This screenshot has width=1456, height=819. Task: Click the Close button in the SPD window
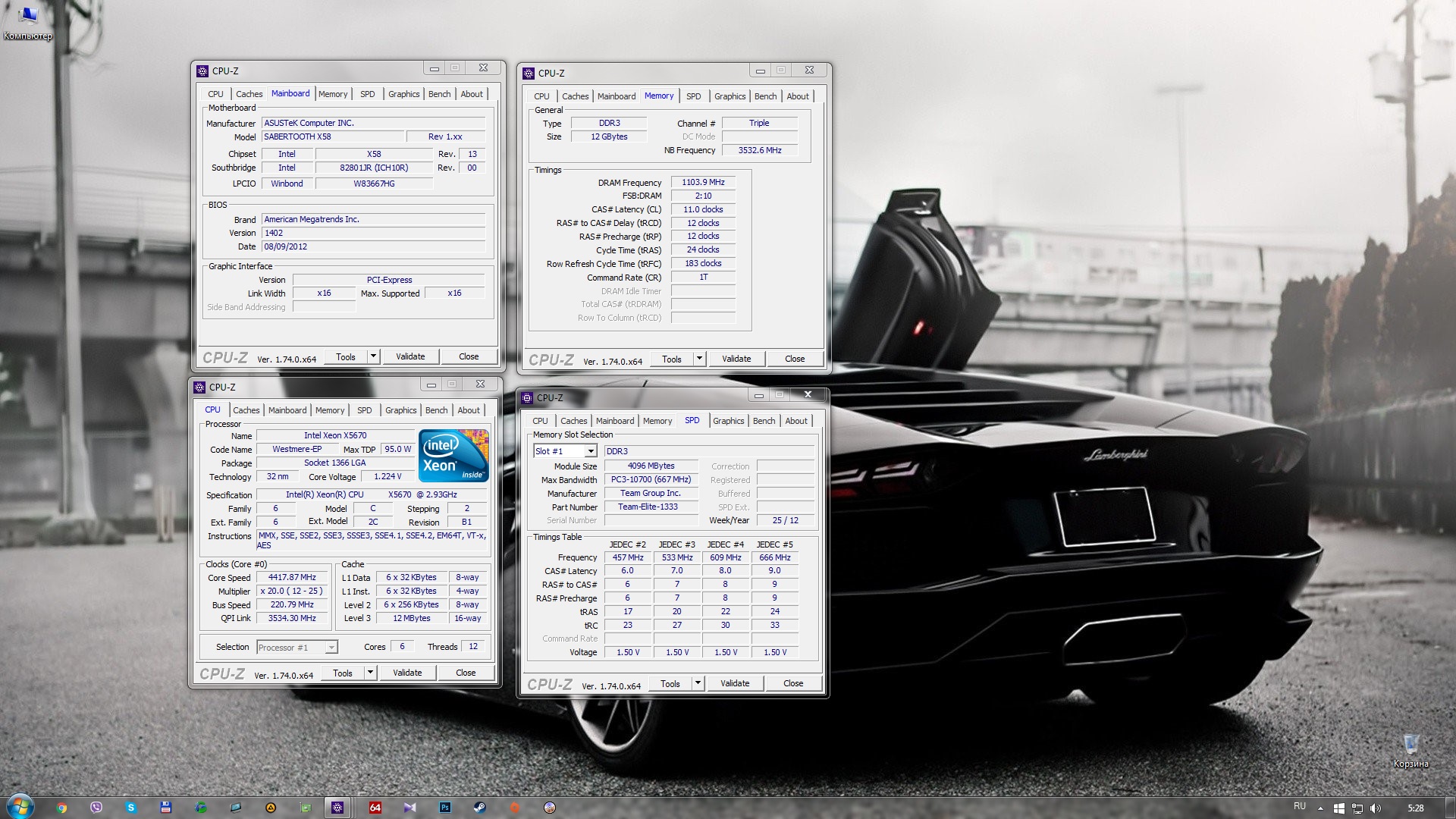(x=793, y=683)
